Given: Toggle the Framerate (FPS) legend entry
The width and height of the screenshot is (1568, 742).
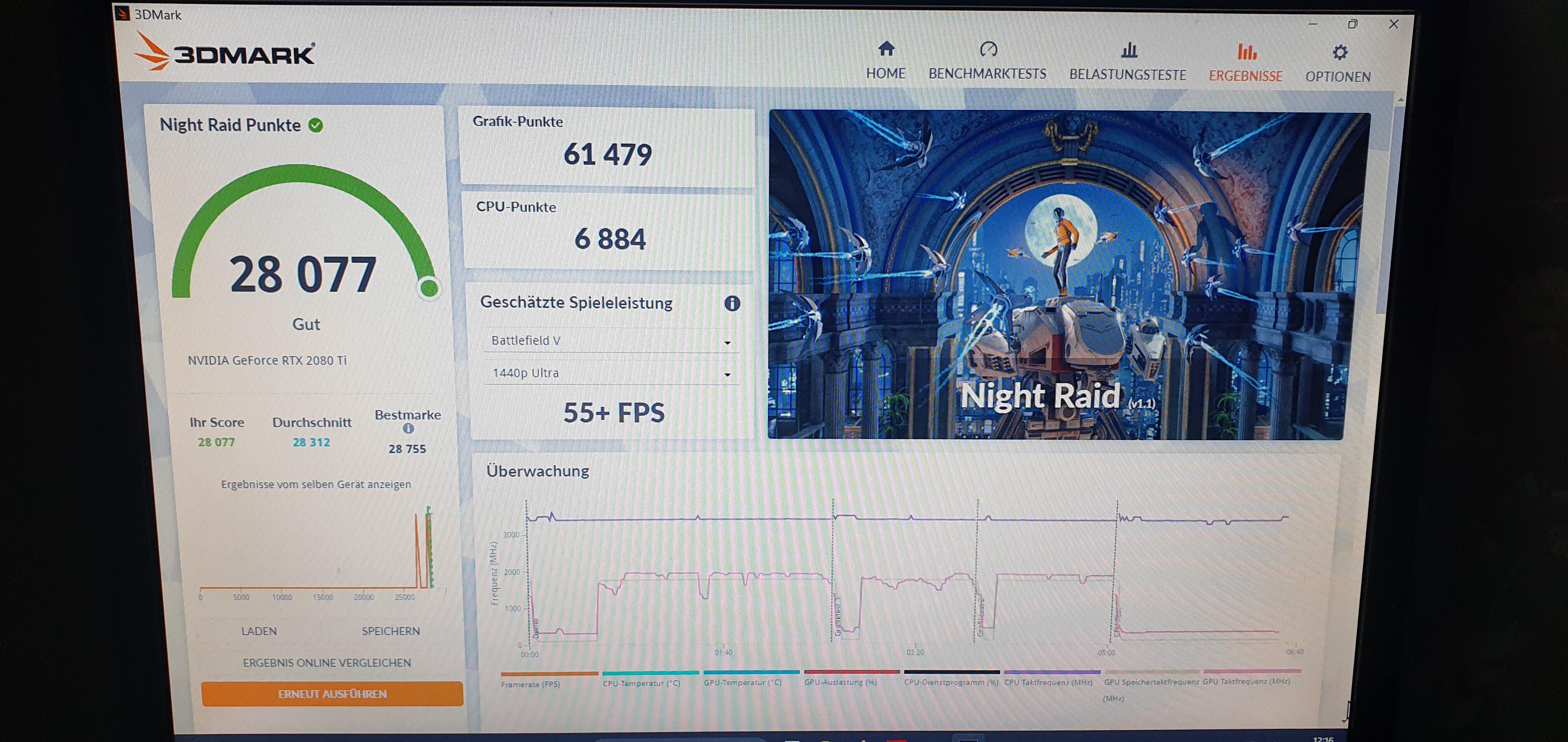Looking at the screenshot, I should 530,684.
